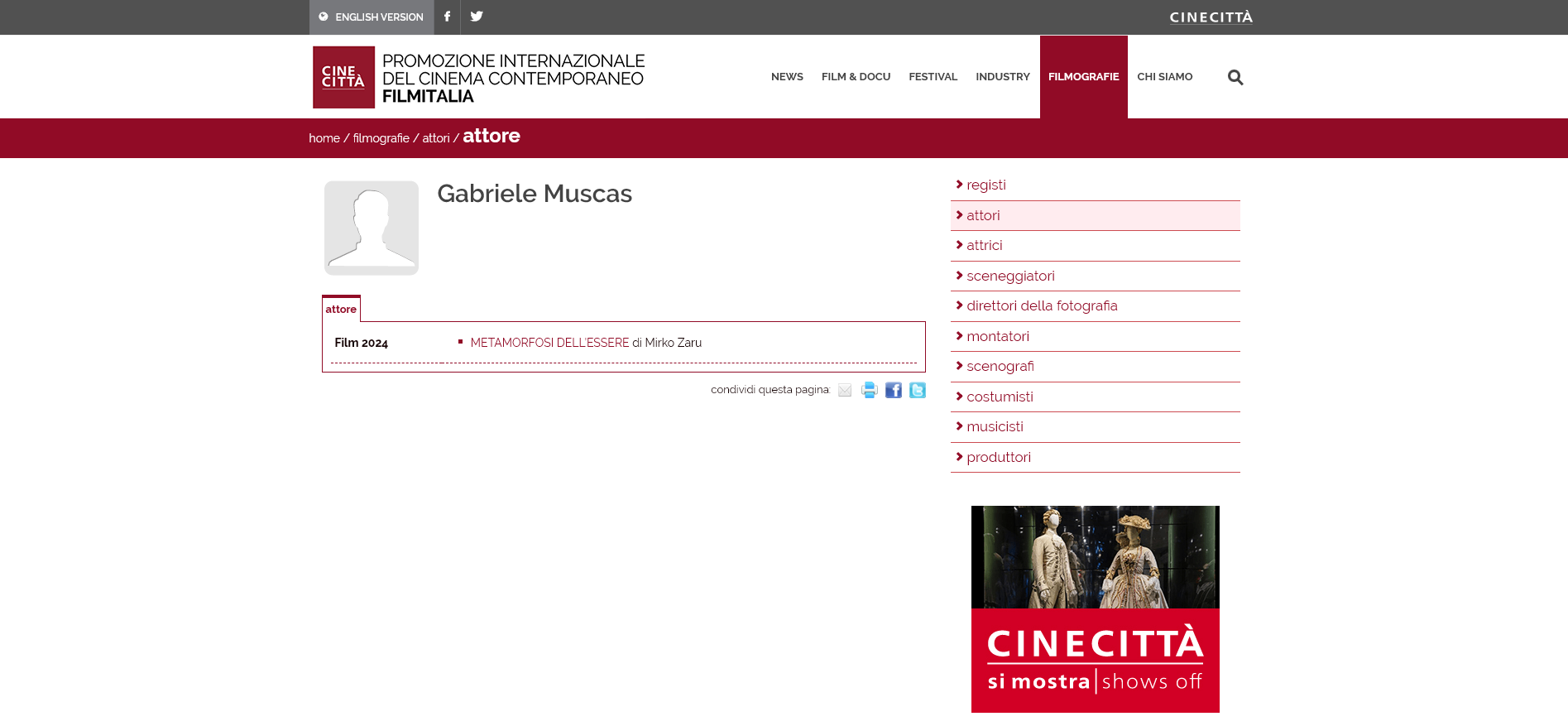The width and height of the screenshot is (1568, 726).
Task: Open montatori in the sidebar
Action: (x=1095, y=336)
